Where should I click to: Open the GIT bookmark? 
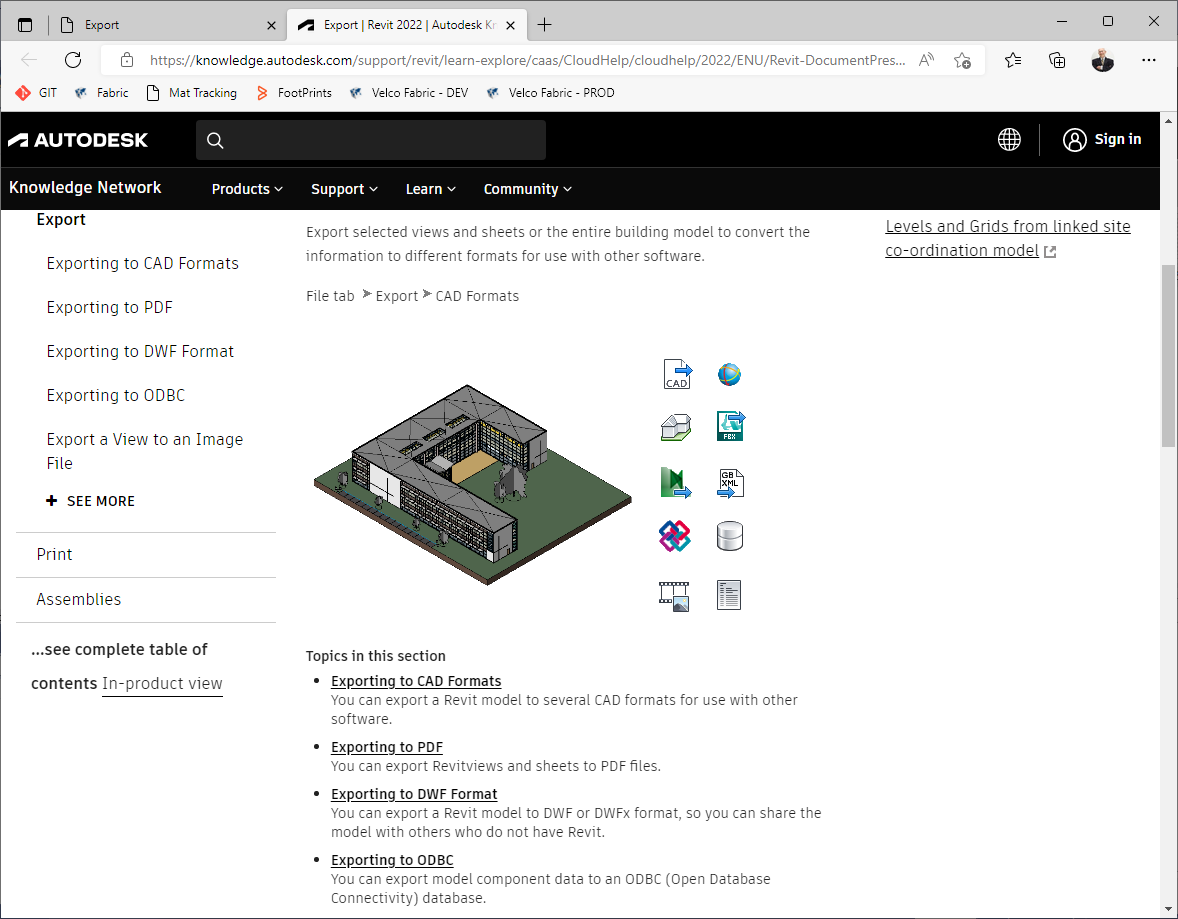36,92
